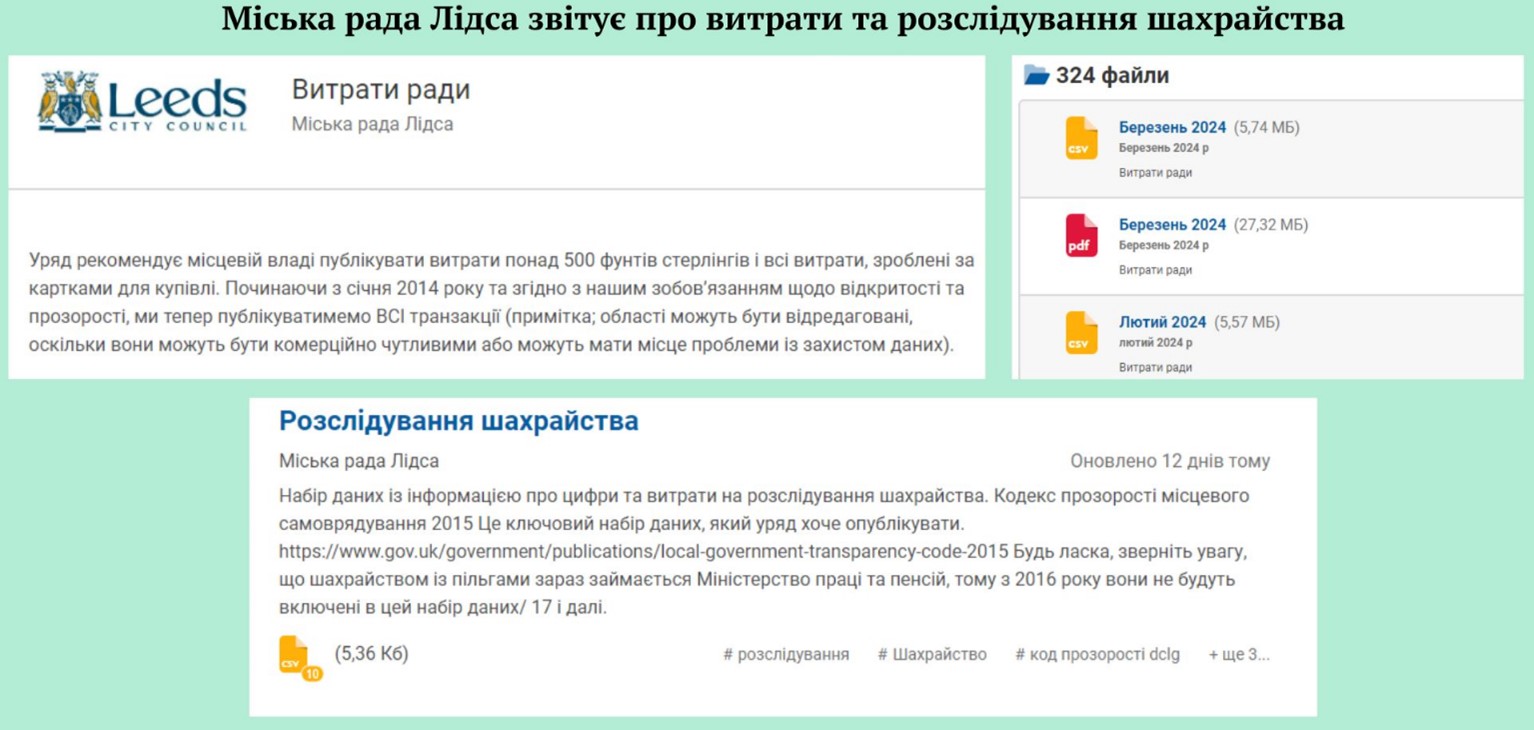Open the Лютий 2024 file link

(x=1162, y=322)
